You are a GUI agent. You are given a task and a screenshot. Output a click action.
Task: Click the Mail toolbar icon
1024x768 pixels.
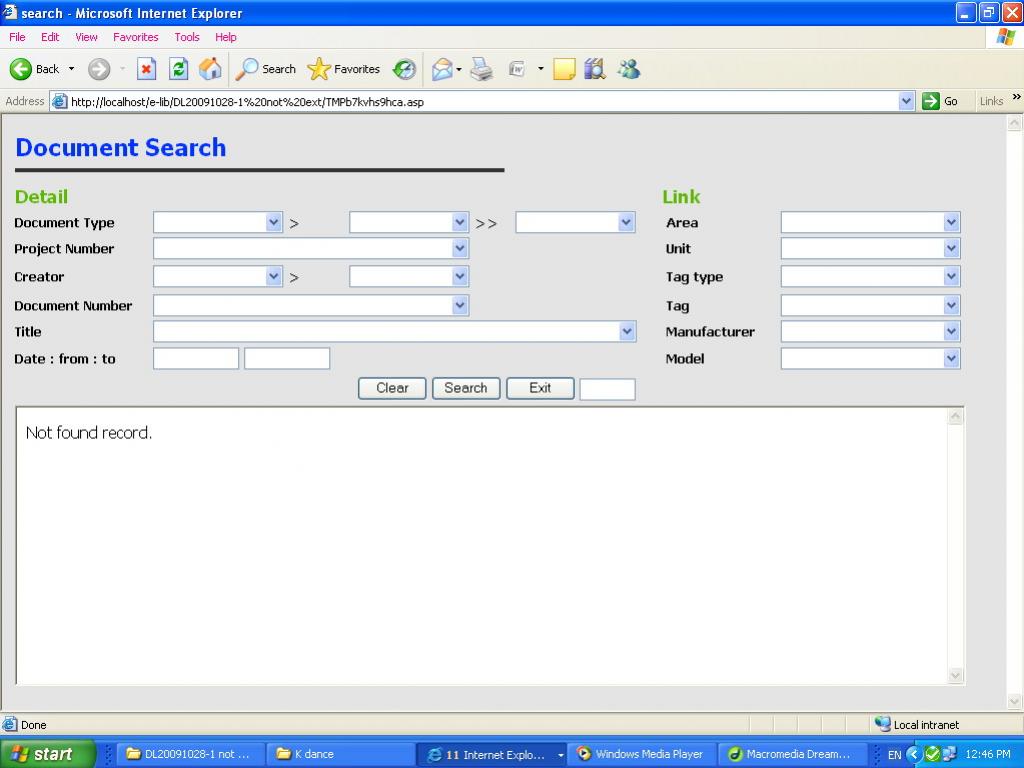click(x=442, y=69)
